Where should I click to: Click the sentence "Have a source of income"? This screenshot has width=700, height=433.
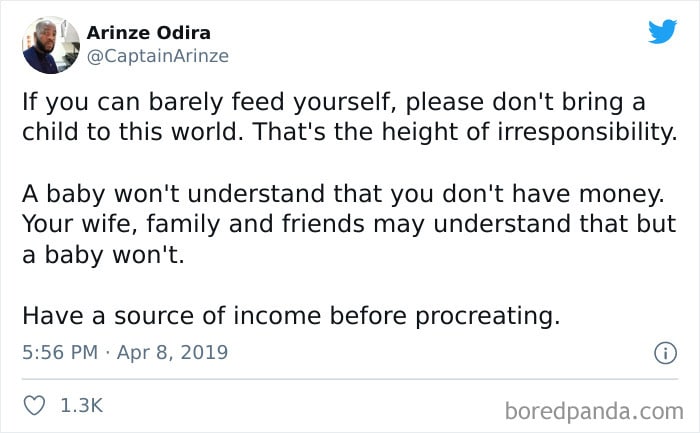(x=291, y=316)
